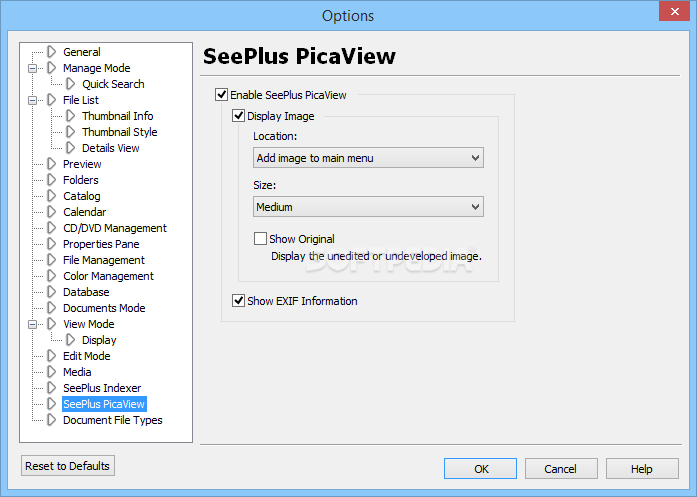Viewport: 697px width, 497px height.
Task: Toggle the Enable SeePlus PicaView checkbox
Action: click(x=221, y=95)
